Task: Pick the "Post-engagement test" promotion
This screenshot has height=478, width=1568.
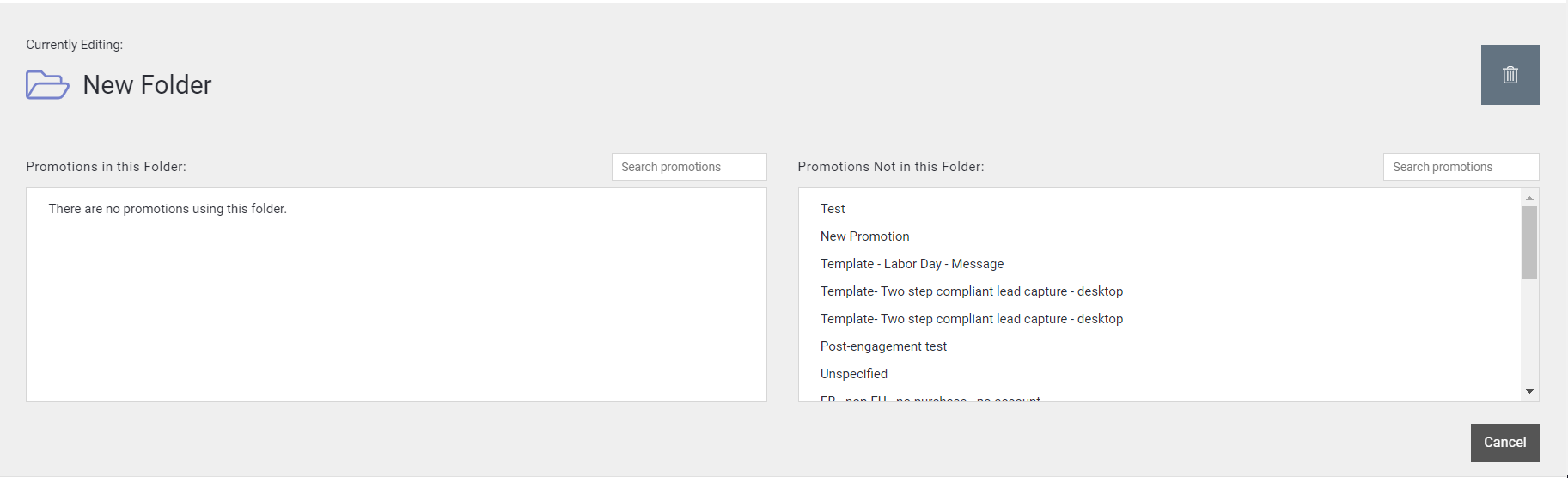Action: (883, 346)
